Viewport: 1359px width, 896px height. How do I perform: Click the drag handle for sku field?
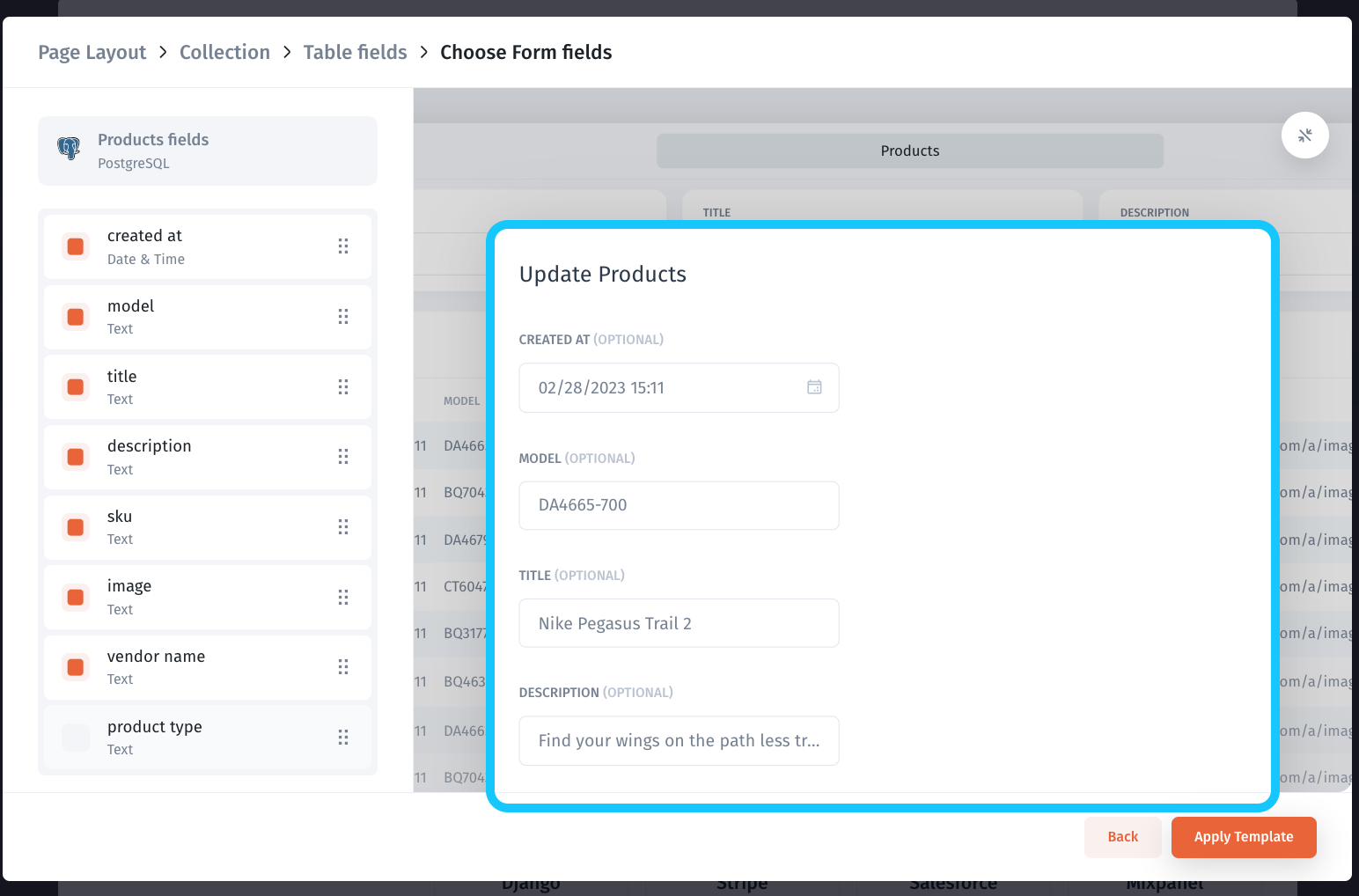343,527
